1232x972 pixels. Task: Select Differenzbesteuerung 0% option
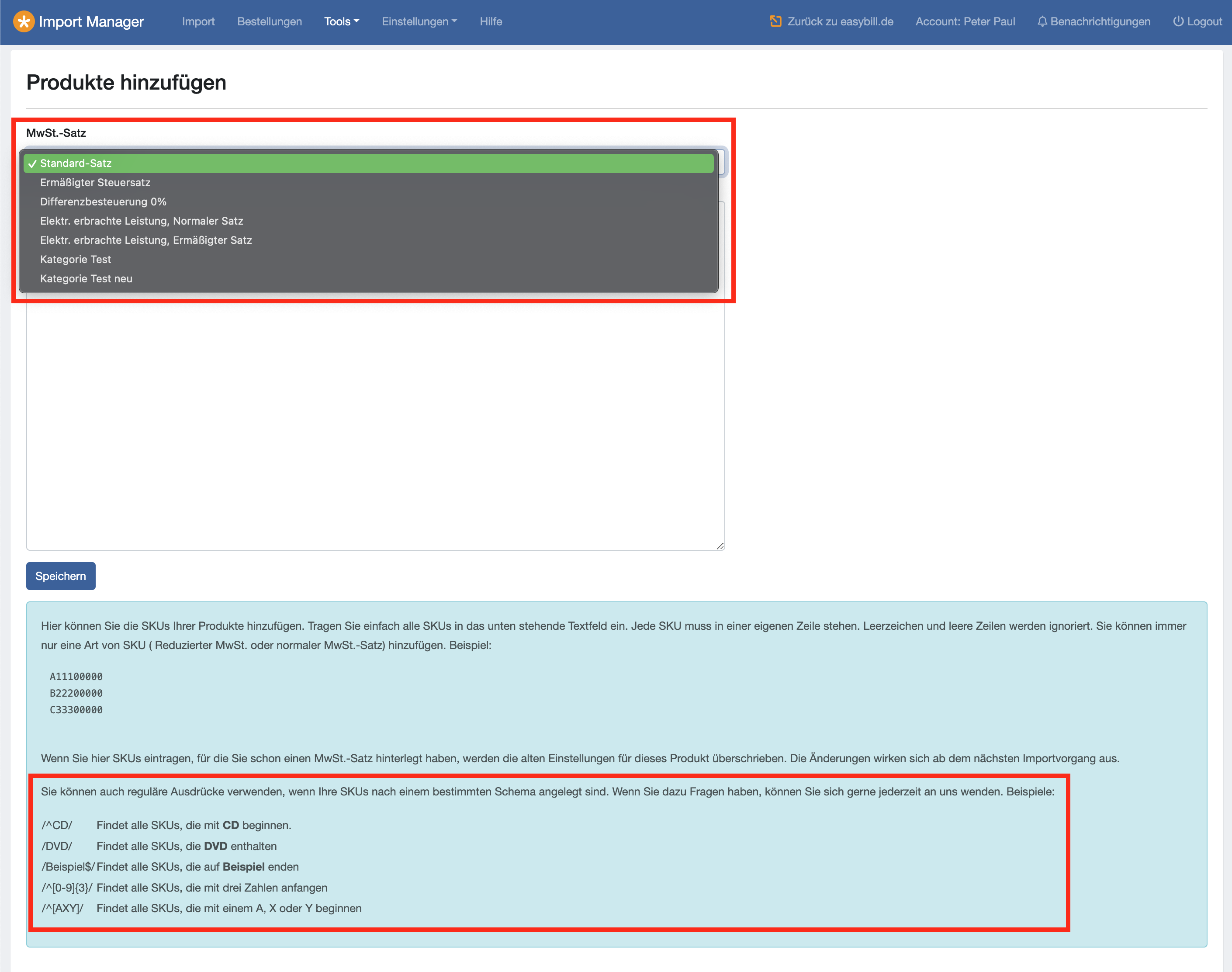(x=369, y=202)
